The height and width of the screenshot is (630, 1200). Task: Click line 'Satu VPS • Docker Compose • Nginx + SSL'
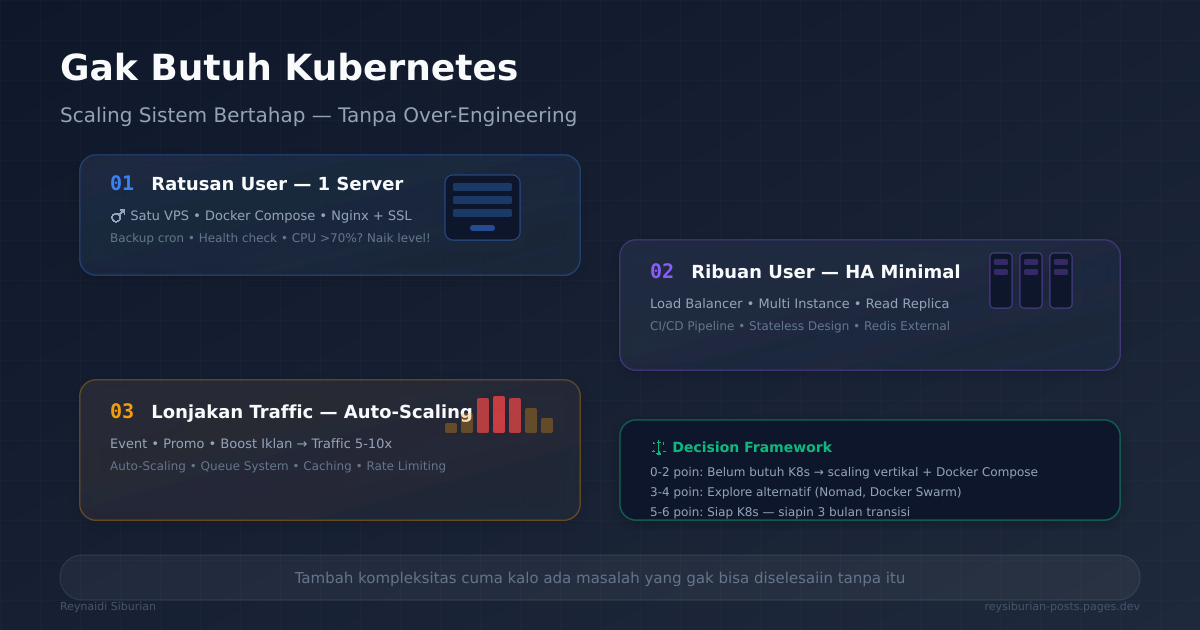pos(271,215)
